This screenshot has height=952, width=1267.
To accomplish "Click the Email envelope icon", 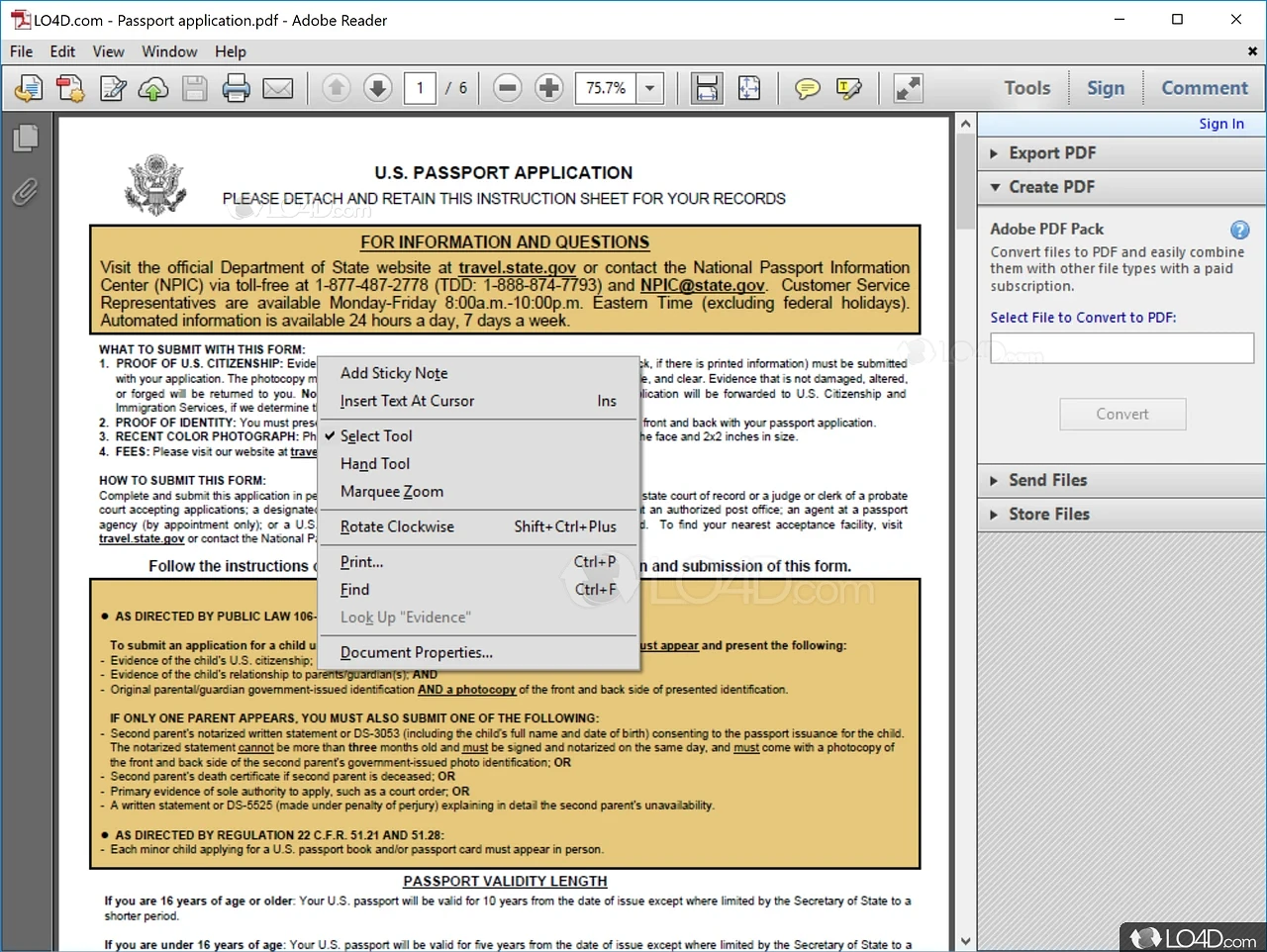I will coord(277,88).
